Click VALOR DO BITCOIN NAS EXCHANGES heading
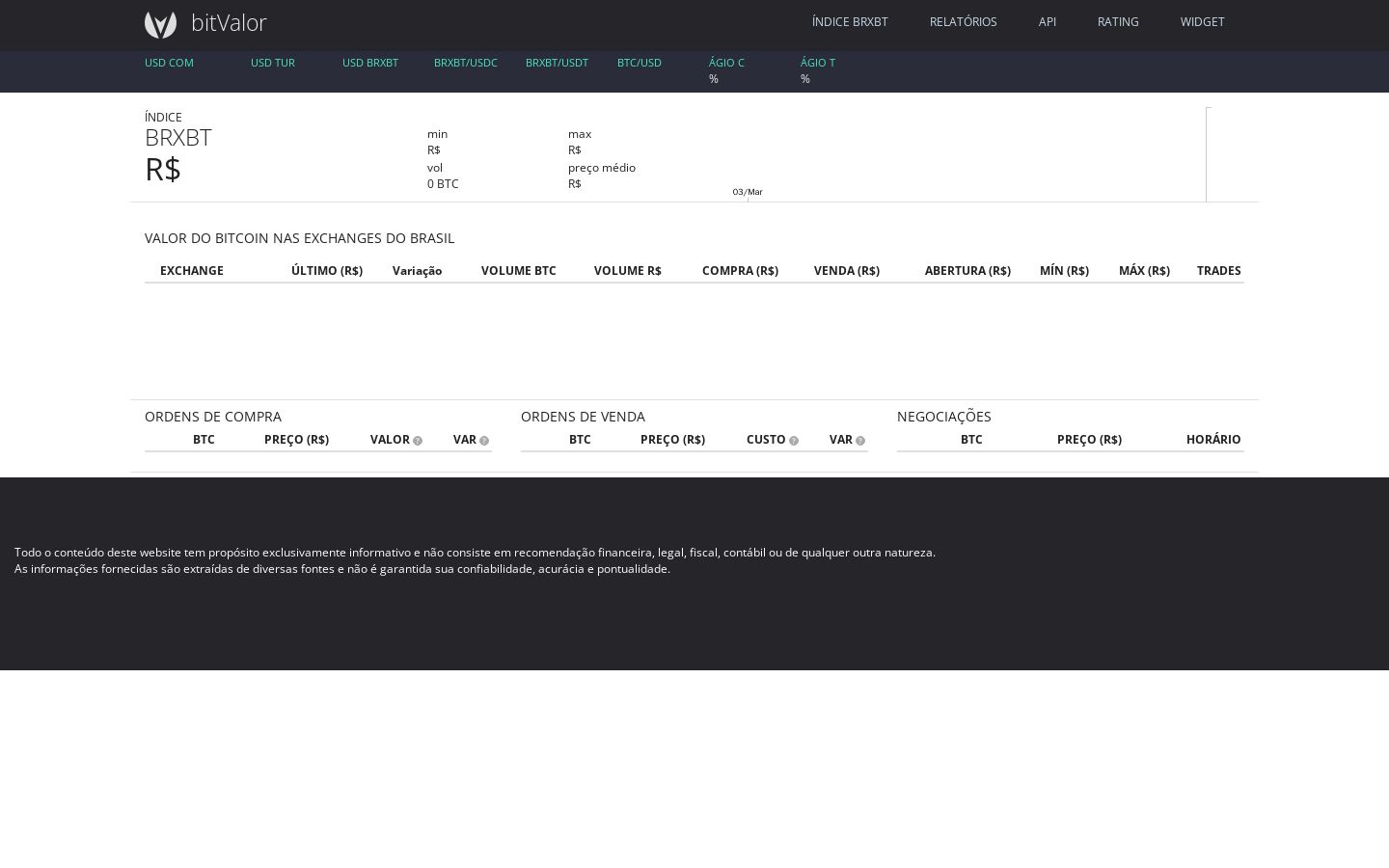This screenshot has width=1389, height=868. pyautogui.click(x=299, y=238)
